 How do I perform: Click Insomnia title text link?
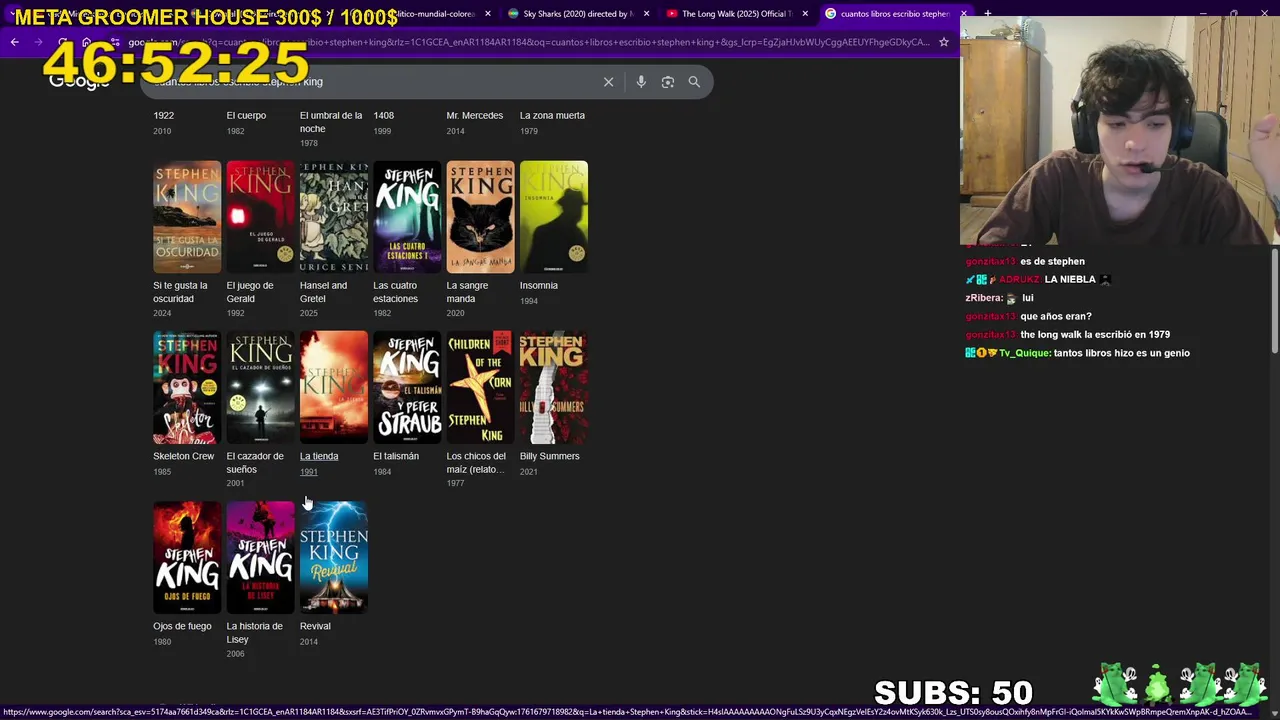(x=539, y=285)
